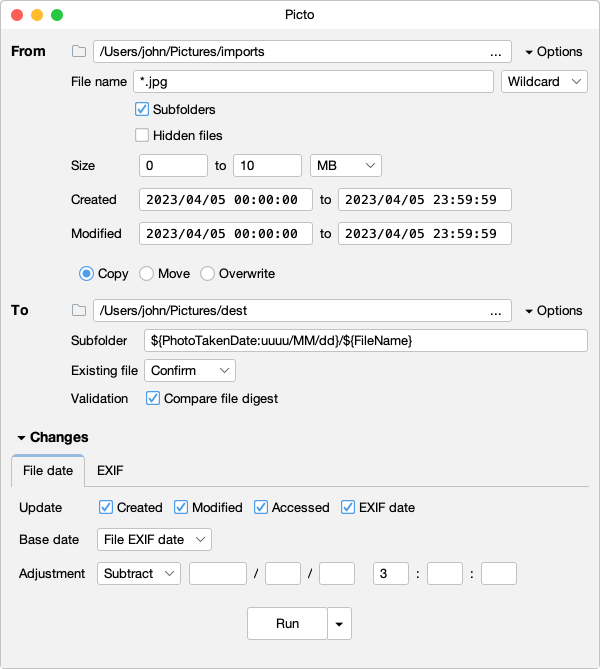Open browse ellipsis in To path field
The height and width of the screenshot is (669, 600).
pyautogui.click(x=495, y=311)
